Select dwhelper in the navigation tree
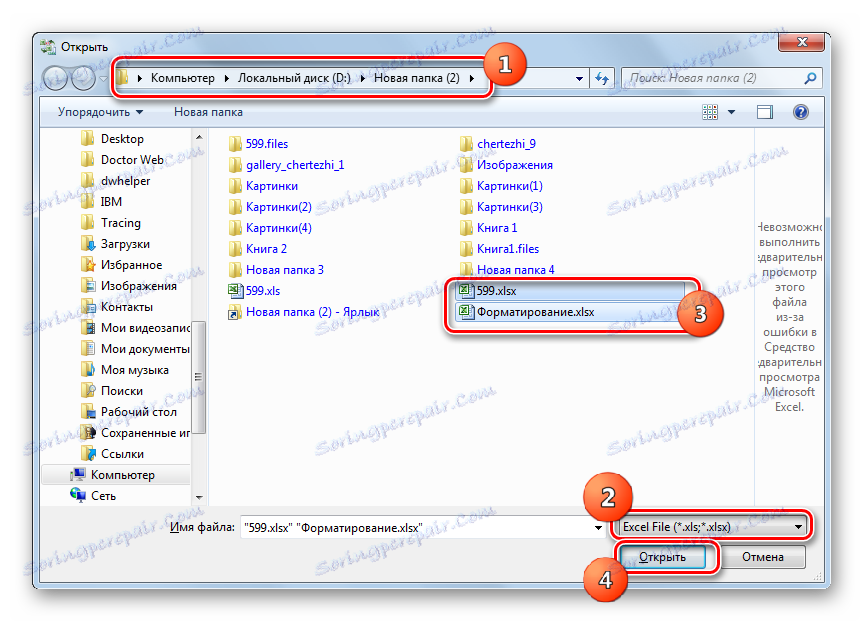Image resolution: width=864 pixels, height=622 pixels. pos(125,181)
